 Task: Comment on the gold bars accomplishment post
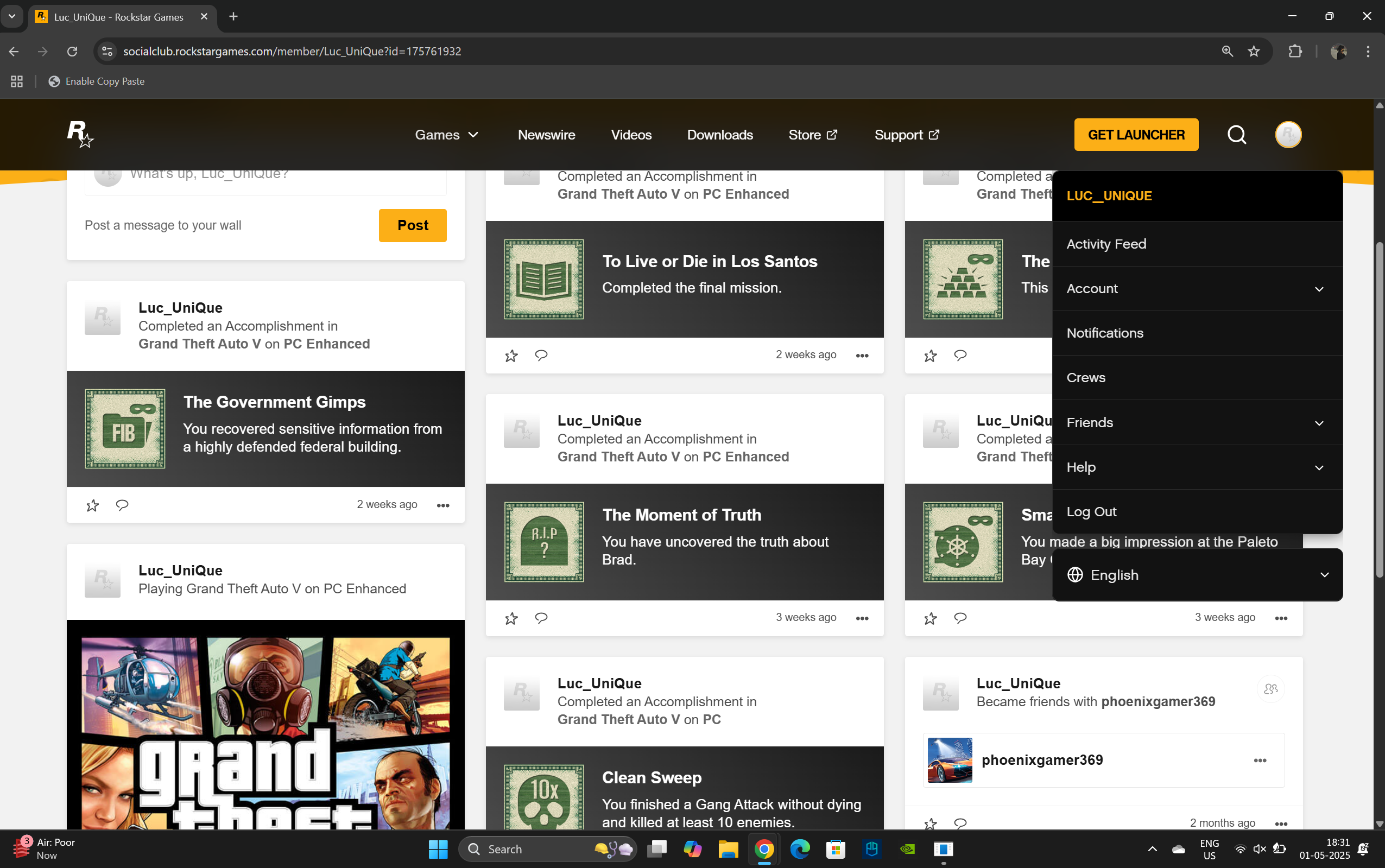click(960, 356)
